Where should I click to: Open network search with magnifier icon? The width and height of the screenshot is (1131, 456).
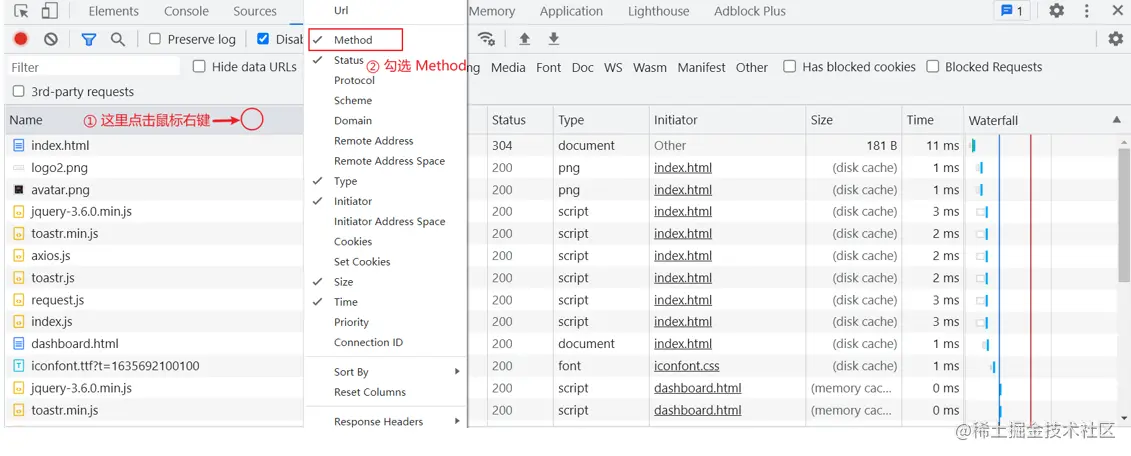pyautogui.click(x=118, y=39)
